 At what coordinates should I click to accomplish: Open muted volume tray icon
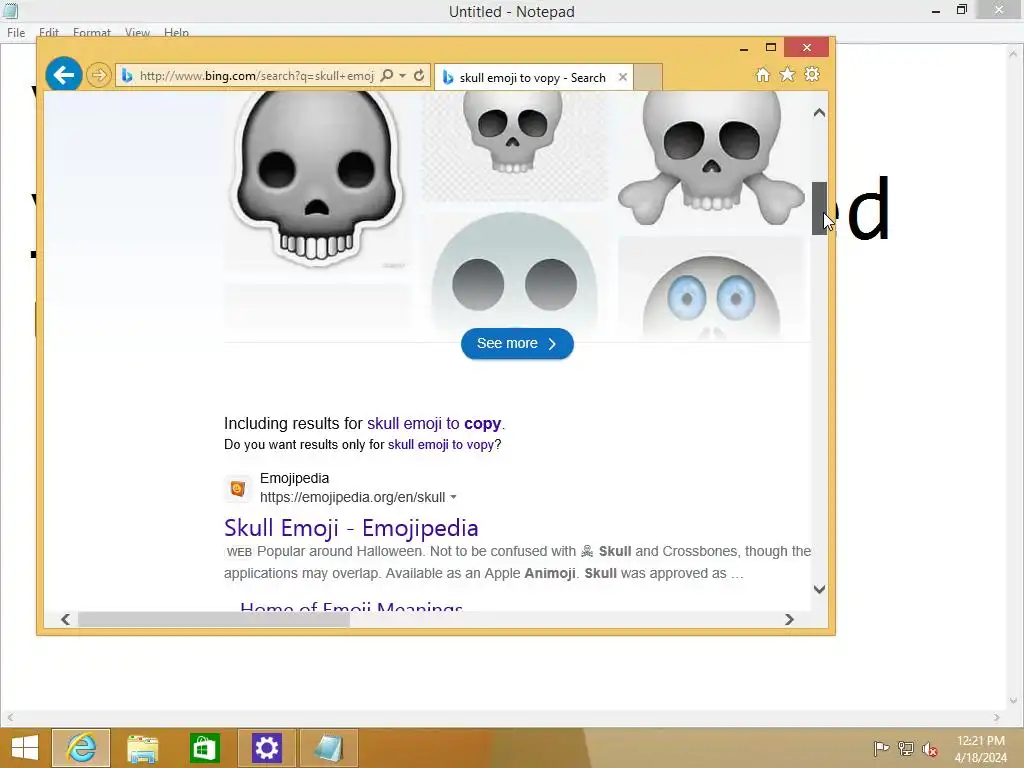pos(930,748)
